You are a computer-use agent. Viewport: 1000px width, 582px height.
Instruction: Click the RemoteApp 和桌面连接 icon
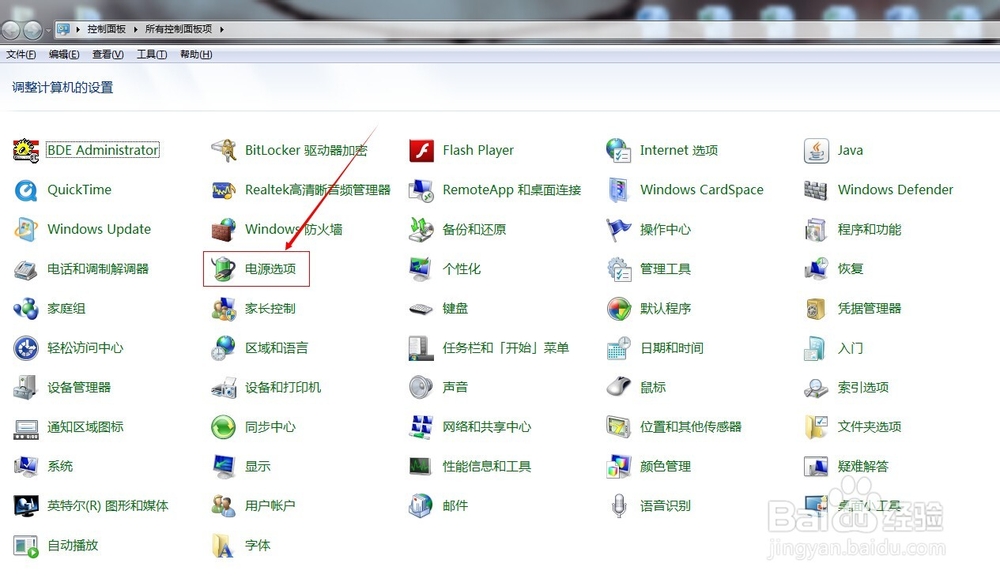pyautogui.click(x=422, y=190)
